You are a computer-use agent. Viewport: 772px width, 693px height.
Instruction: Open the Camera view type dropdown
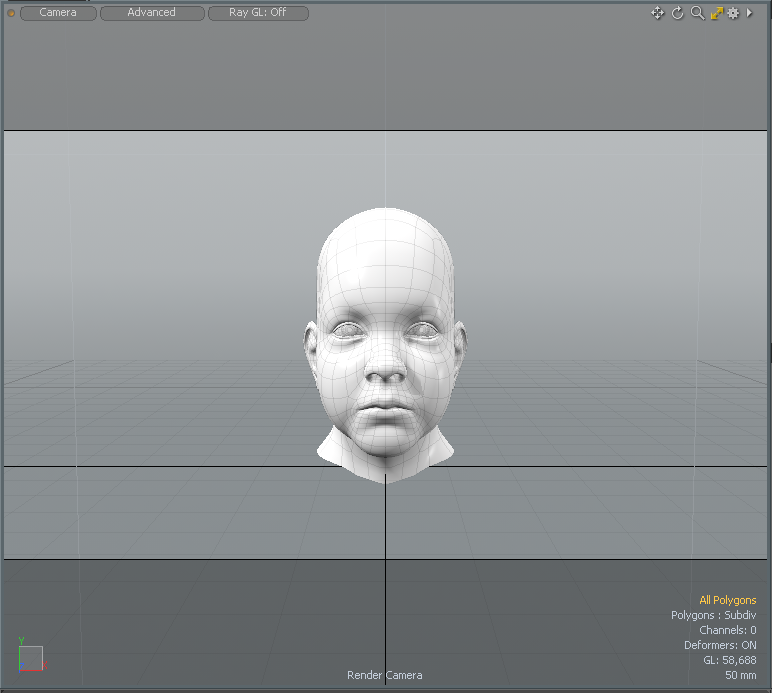point(58,13)
